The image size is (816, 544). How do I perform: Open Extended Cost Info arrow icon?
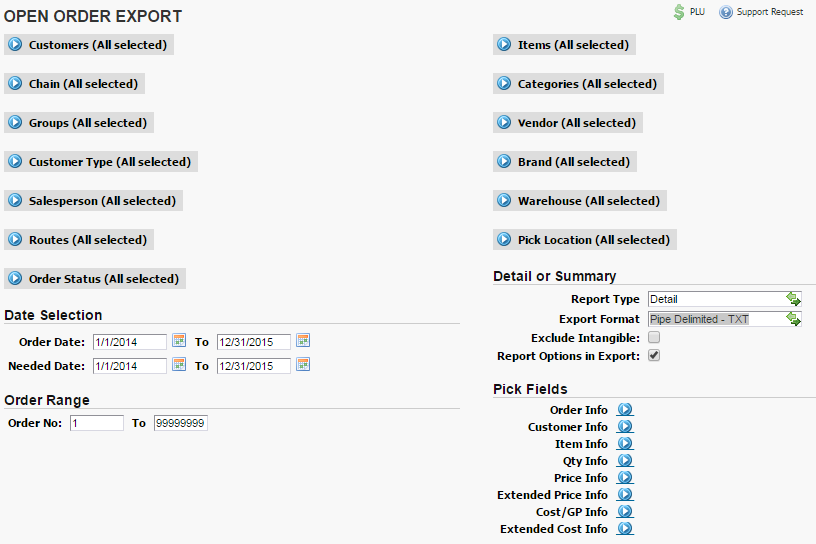tap(624, 528)
